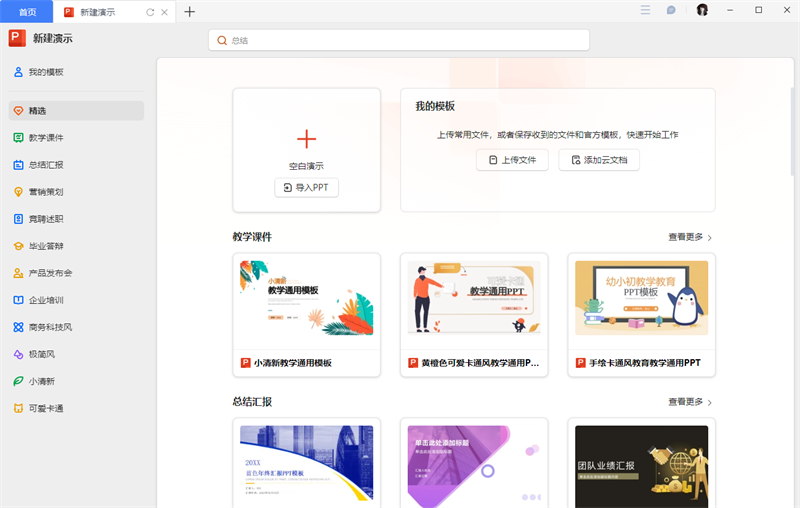Expand 查看更多 for 总结汇报 section
Screen dimensions: 800x508
(x=690, y=402)
